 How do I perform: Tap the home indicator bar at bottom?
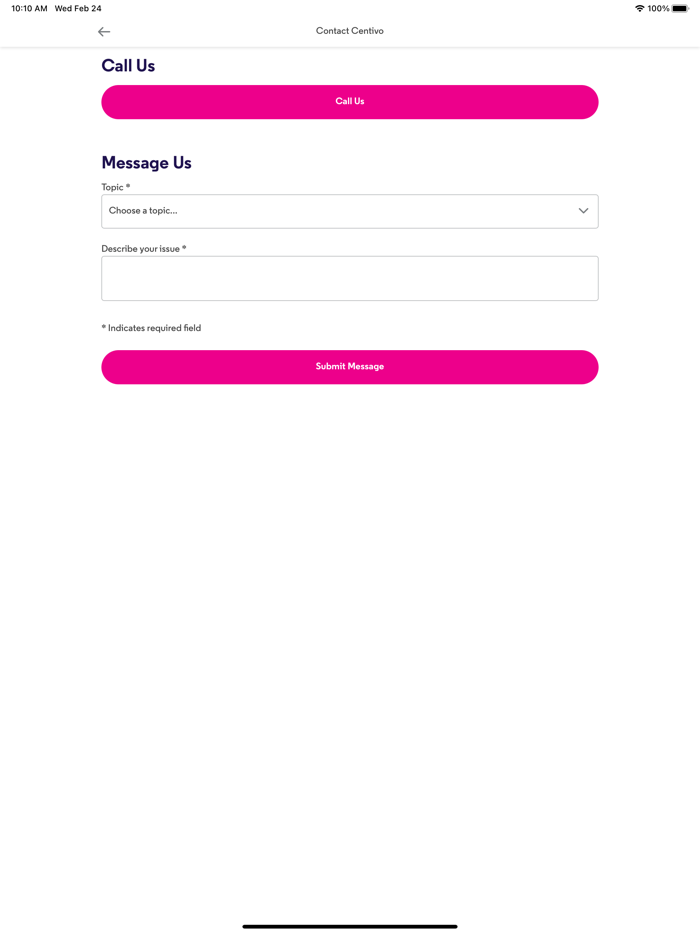click(350, 926)
